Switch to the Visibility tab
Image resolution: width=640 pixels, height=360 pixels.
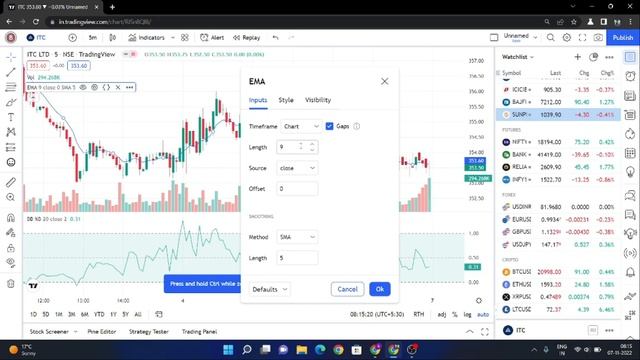[x=318, y=100]
